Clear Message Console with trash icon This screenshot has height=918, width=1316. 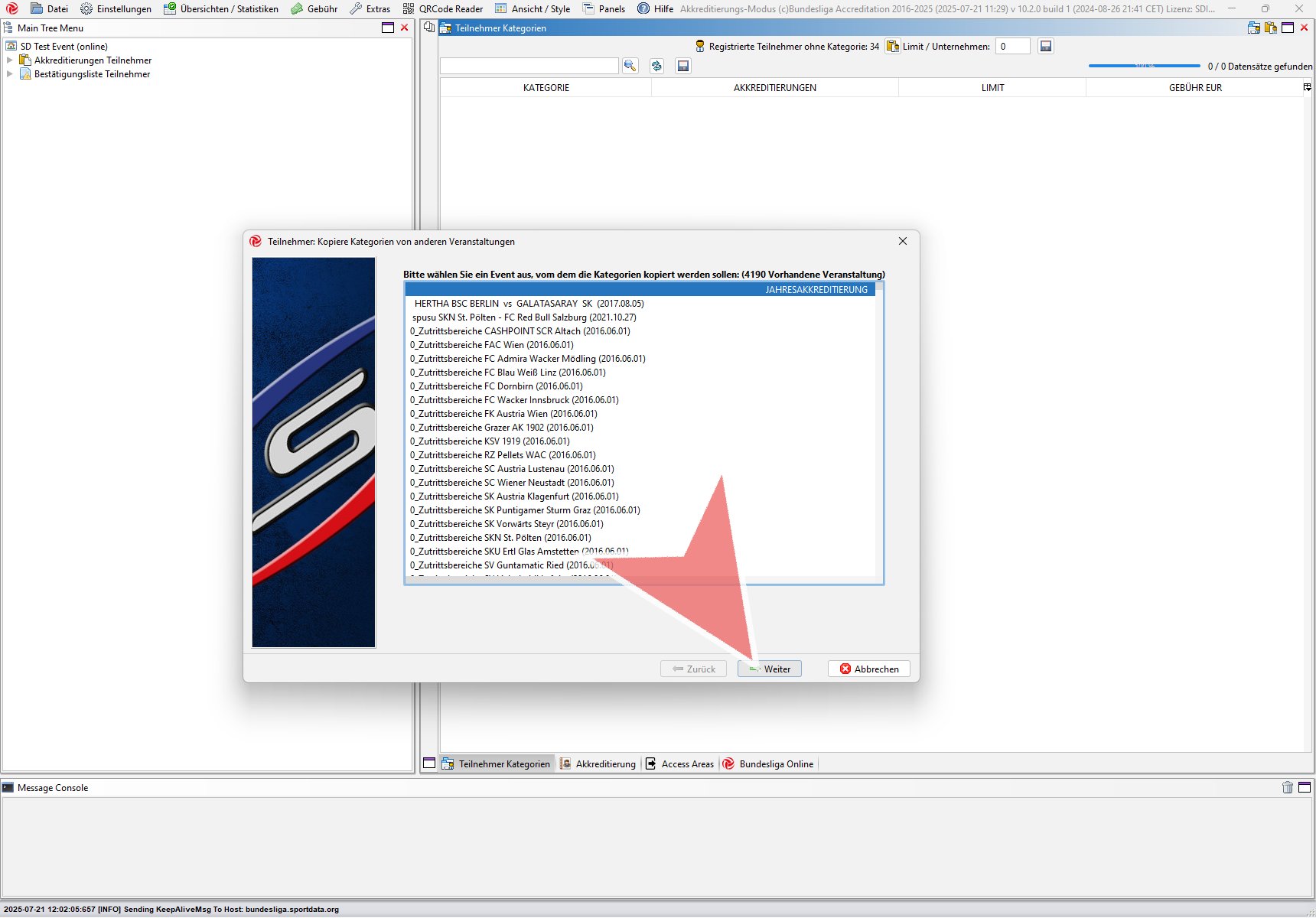tap(1288, 787)
